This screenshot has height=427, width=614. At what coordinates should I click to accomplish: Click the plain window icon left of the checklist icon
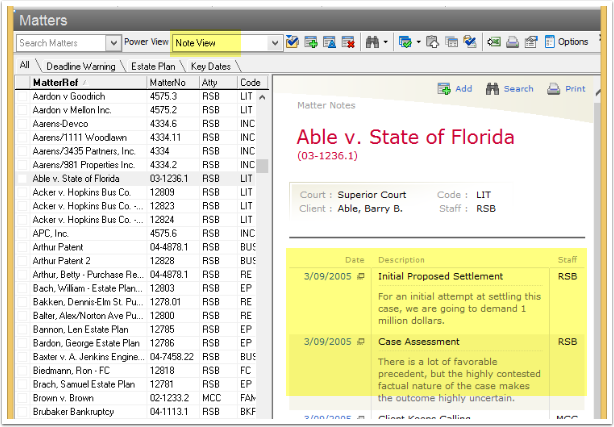coord(451,42)
